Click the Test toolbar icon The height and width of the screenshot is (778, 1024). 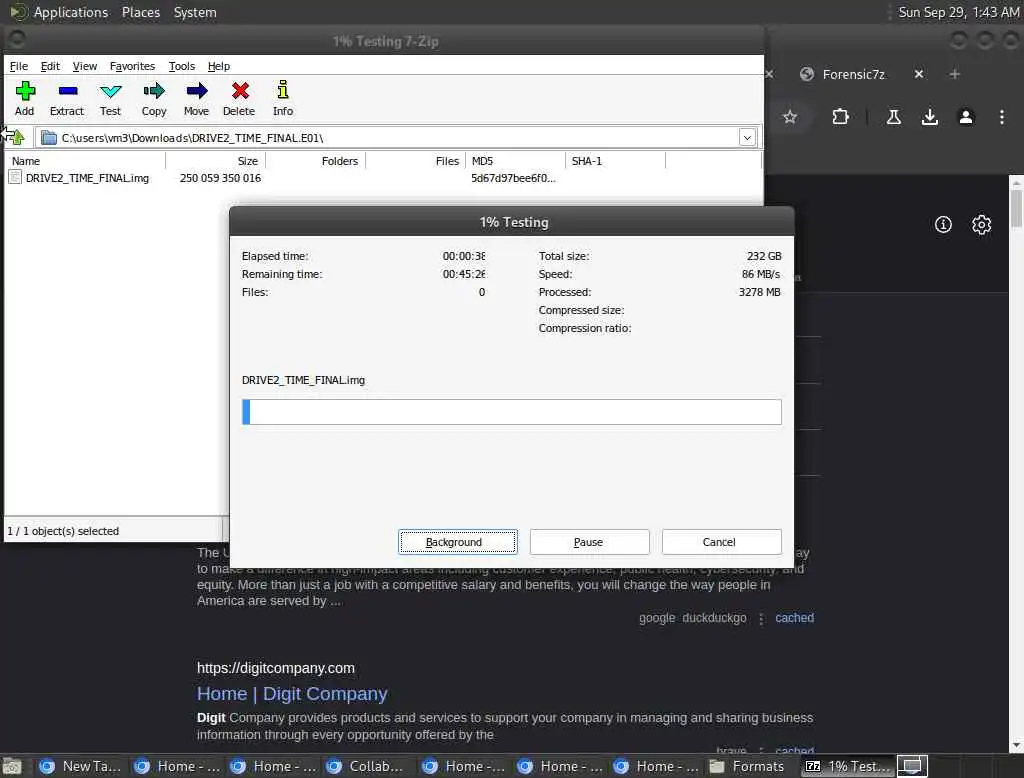coord(110,99)
